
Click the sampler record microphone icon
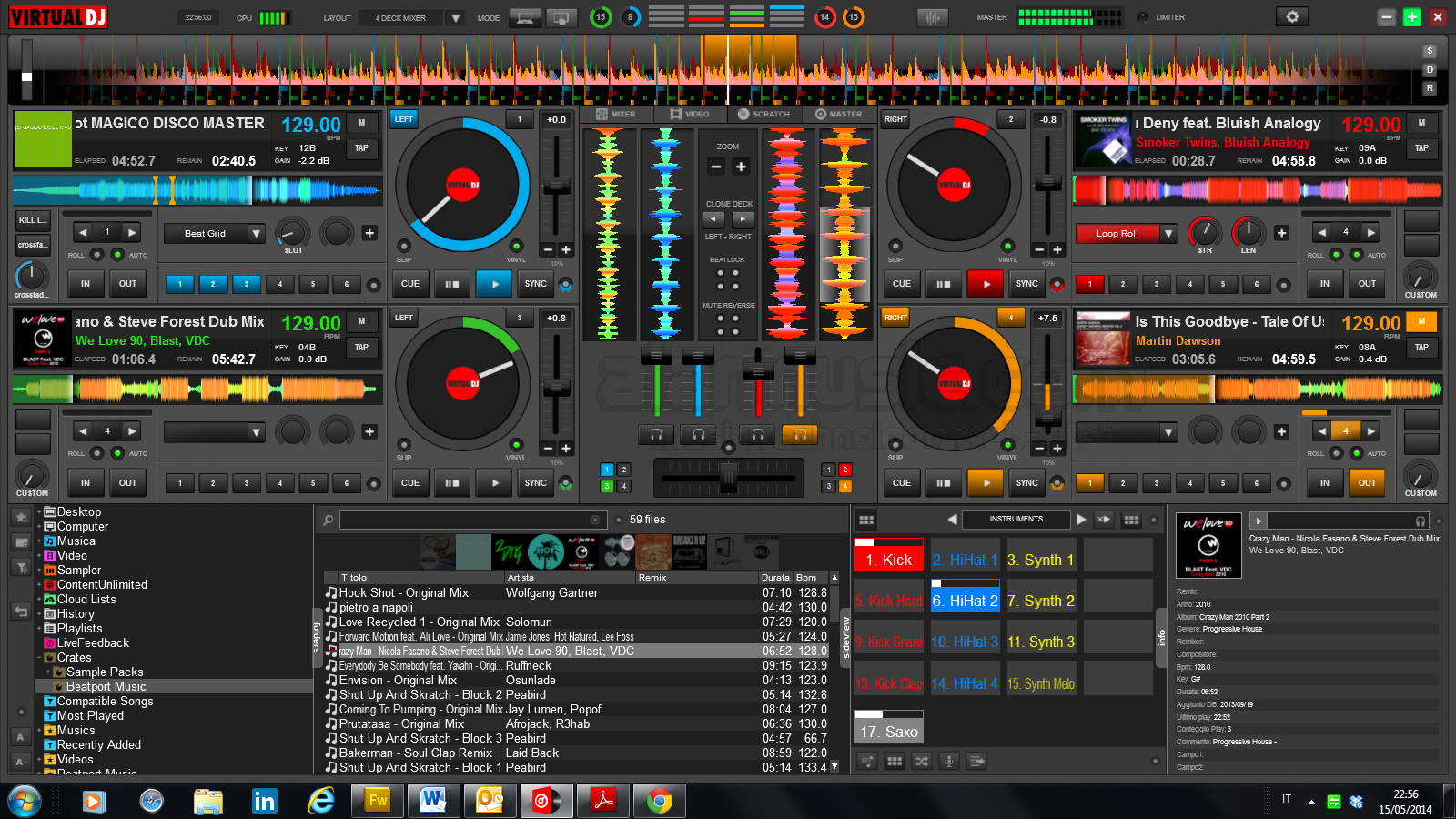[x=949, y=762]
